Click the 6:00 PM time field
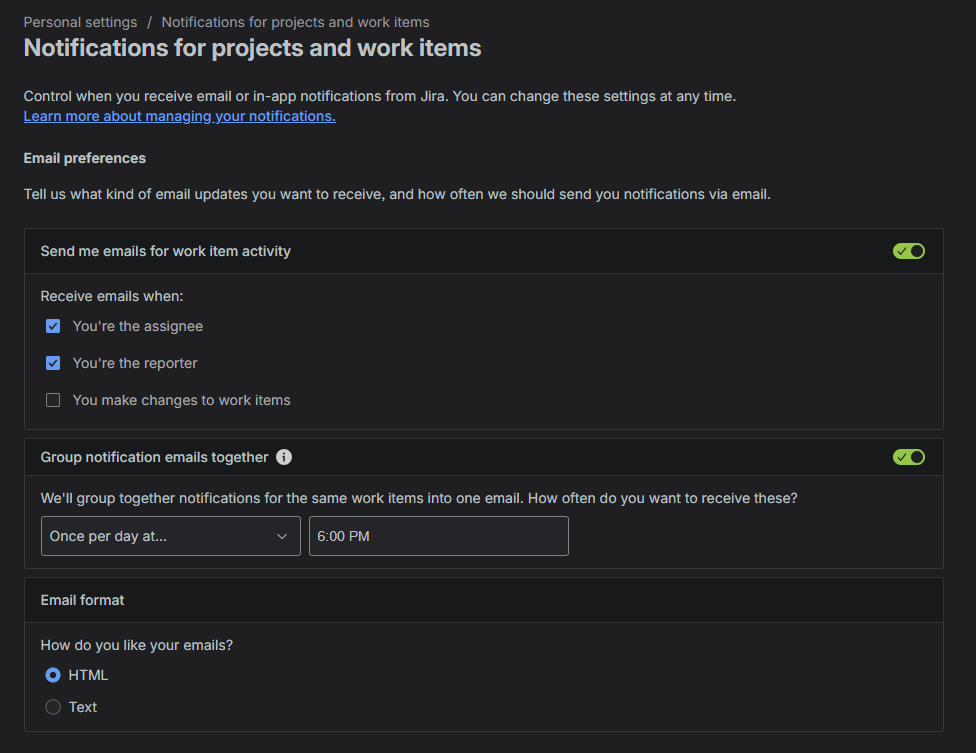Image resolution: width=976 pixels, height=753 pixels. (x=439, y=536)
